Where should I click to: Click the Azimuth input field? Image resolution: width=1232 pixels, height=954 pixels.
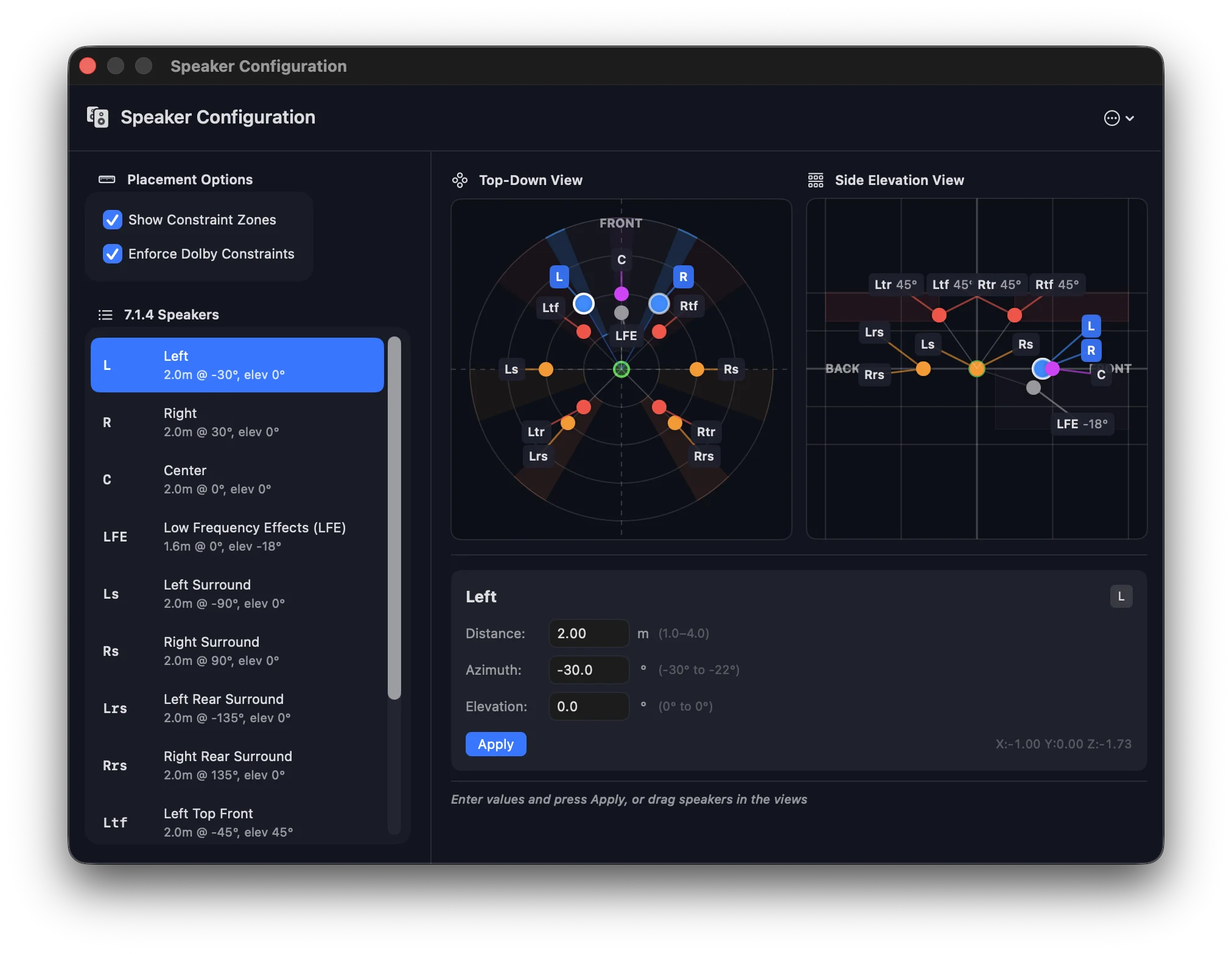click(588, 670)
